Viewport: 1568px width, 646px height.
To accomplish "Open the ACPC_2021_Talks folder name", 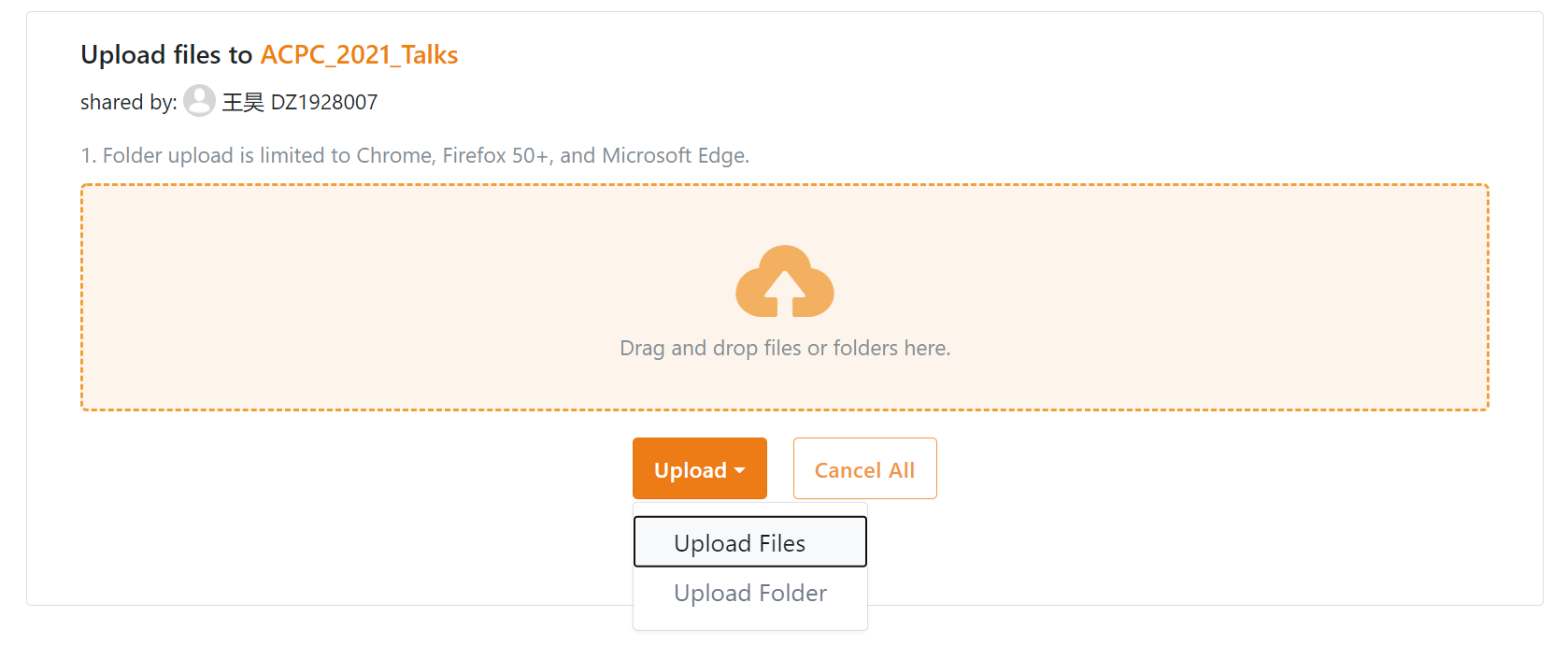I will tap(359, 55).
